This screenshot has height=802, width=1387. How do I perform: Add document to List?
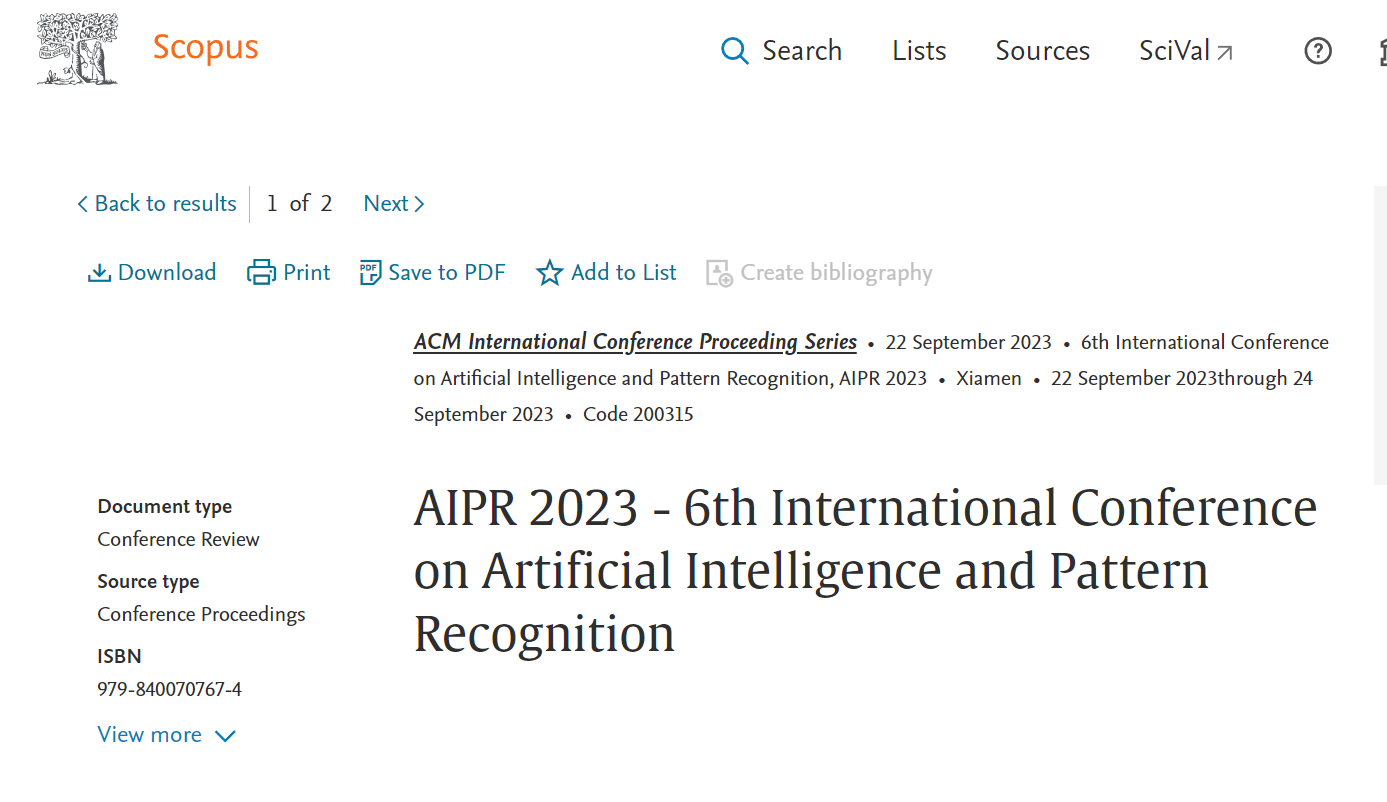[607, 273]
